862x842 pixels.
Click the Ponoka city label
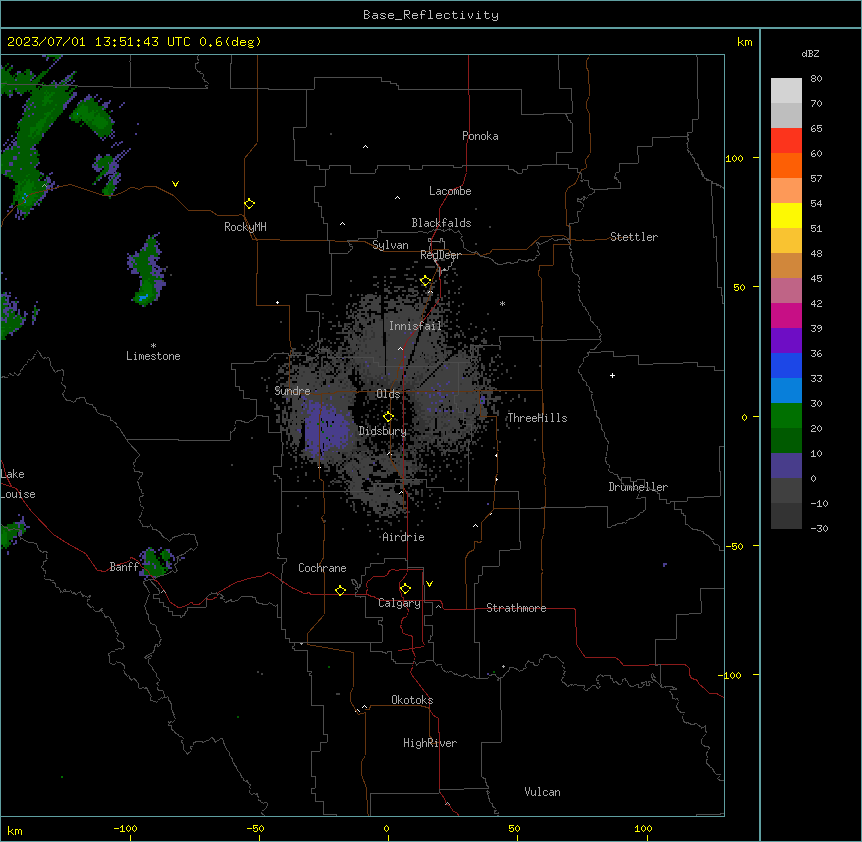(480, 136)
